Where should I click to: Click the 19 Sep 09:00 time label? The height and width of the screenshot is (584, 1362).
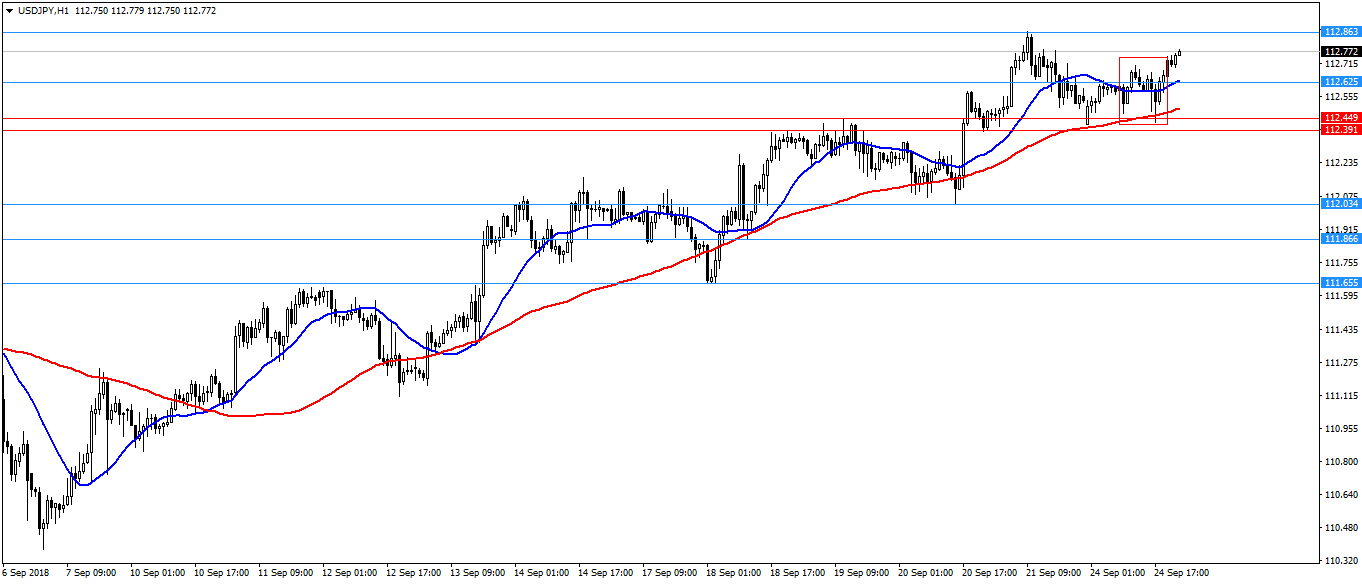point(862,574)
